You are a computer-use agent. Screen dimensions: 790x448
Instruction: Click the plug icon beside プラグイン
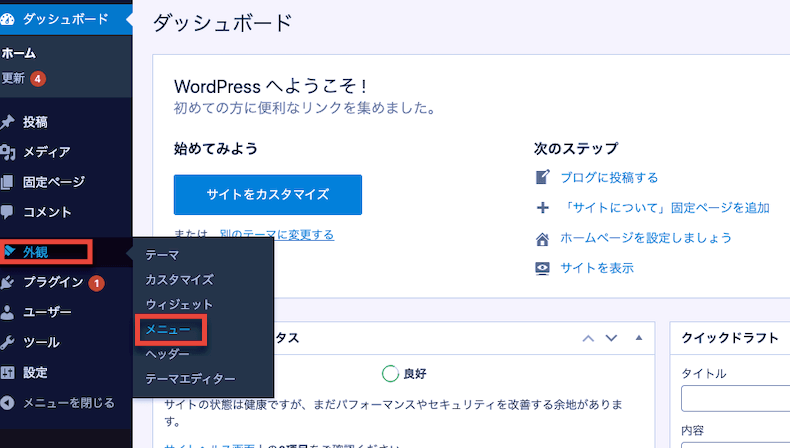tap(7, 282)
